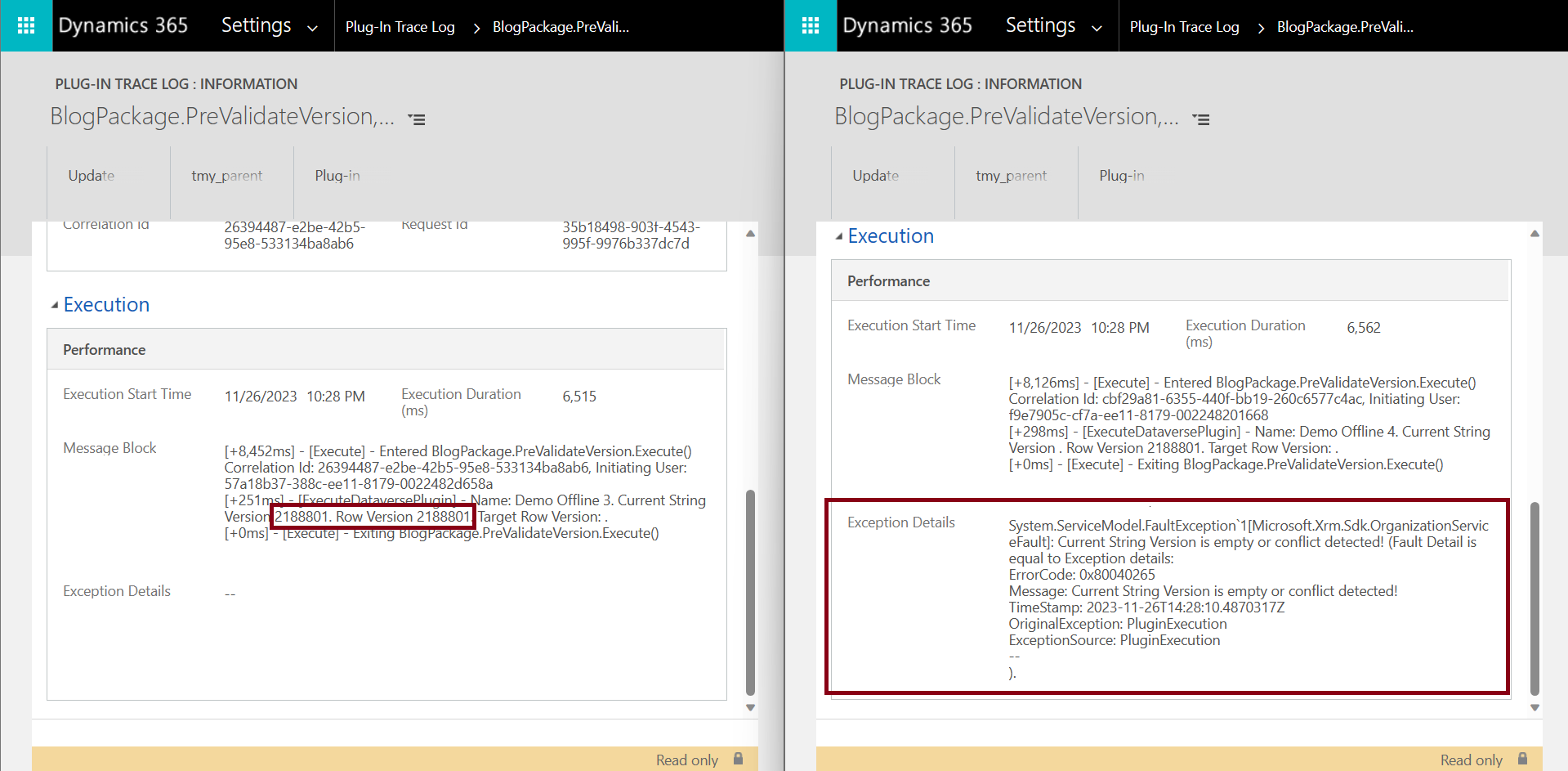Open Settings menu in left window
The width and height of the screenshot is (1568, 771).
(x=256, y=25)
